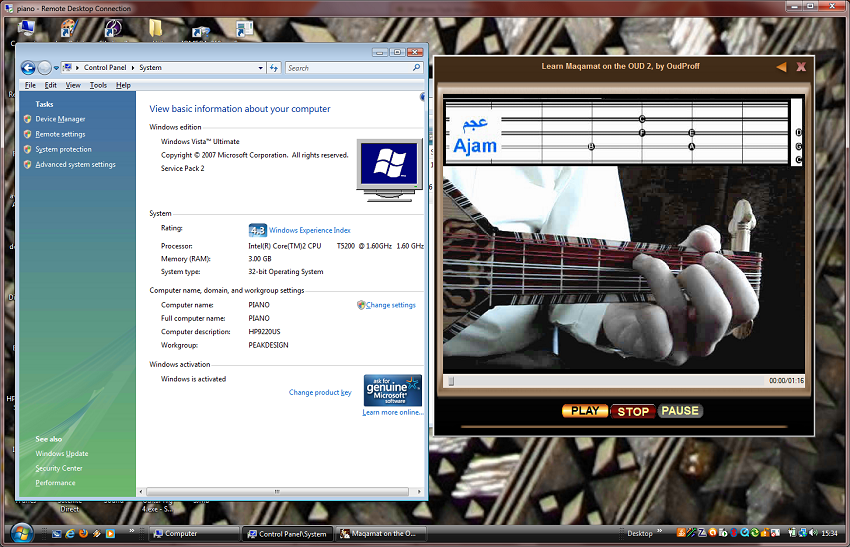Open the recent pages dropdown next to Forward
The image size is (850, 547).
[56, 68]
